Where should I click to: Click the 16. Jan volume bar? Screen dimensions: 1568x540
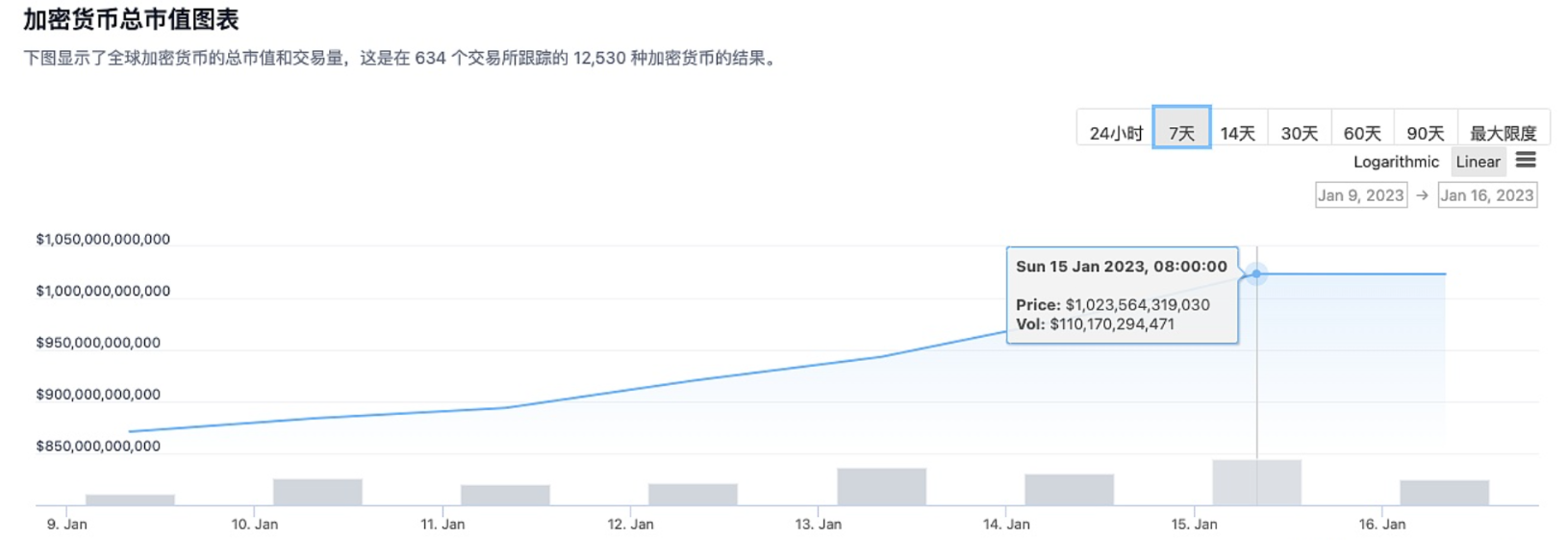tap(1444, 493)
